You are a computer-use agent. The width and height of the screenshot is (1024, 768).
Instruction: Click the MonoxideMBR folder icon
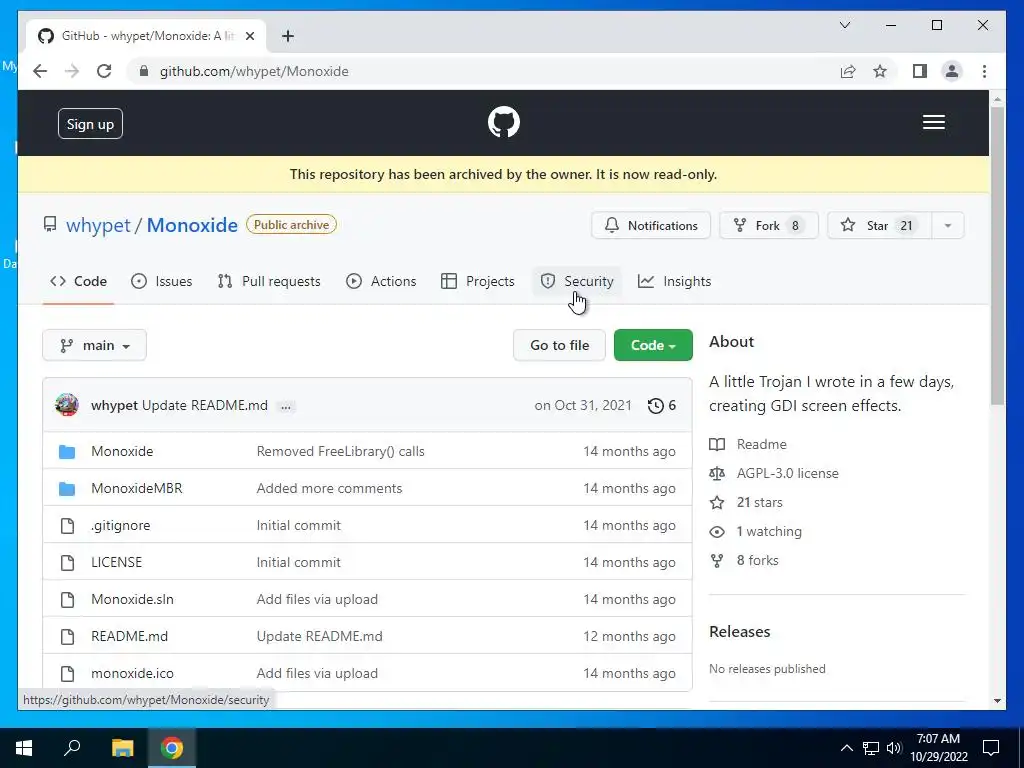pos(67,488)
